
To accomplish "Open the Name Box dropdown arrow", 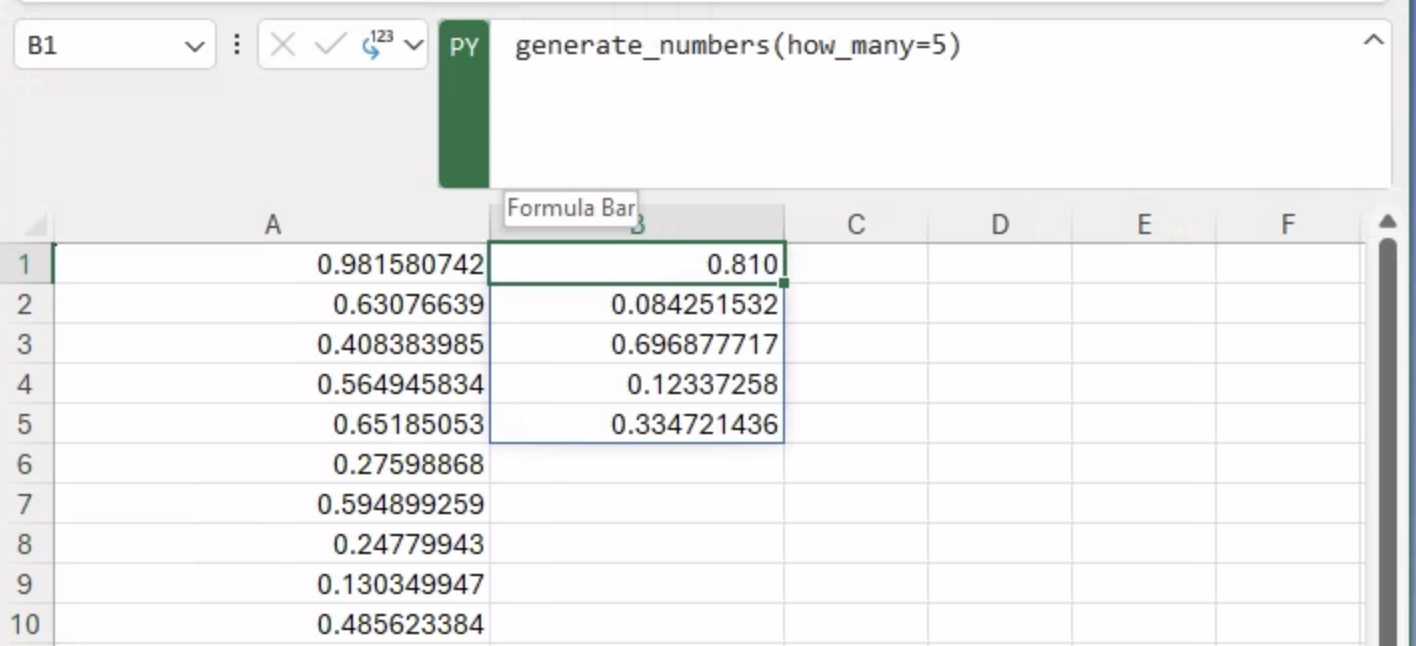I will [x=194, y=46].
